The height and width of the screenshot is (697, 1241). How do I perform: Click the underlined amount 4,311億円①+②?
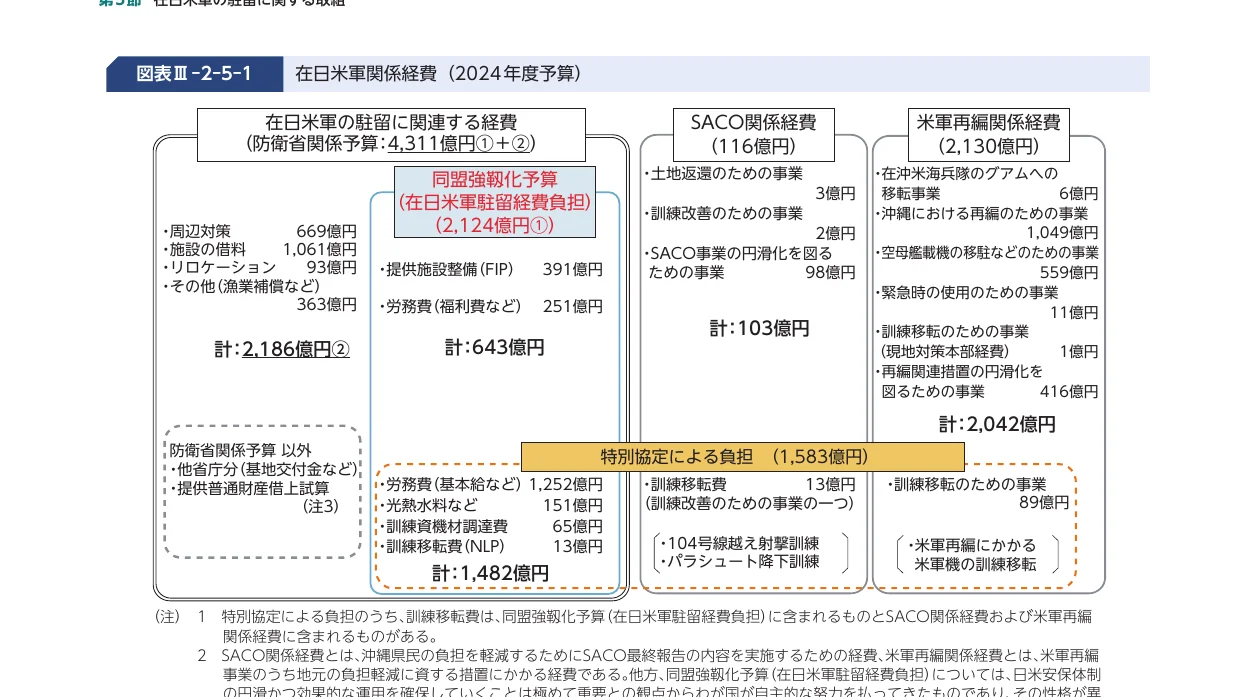point(461,143)
